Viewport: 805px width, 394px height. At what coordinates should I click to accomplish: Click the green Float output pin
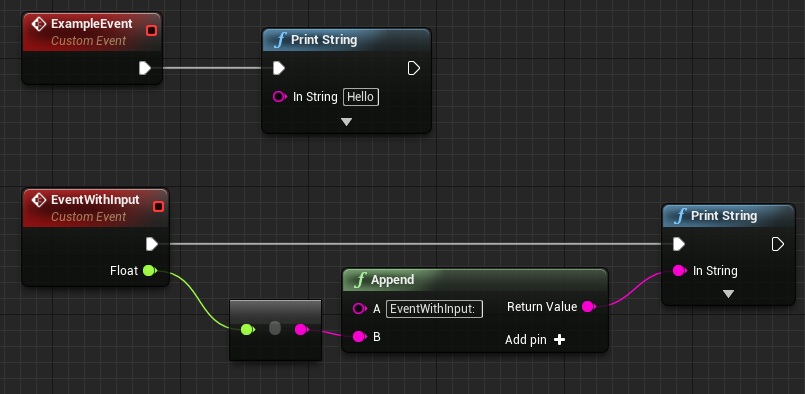coord(149,270)
